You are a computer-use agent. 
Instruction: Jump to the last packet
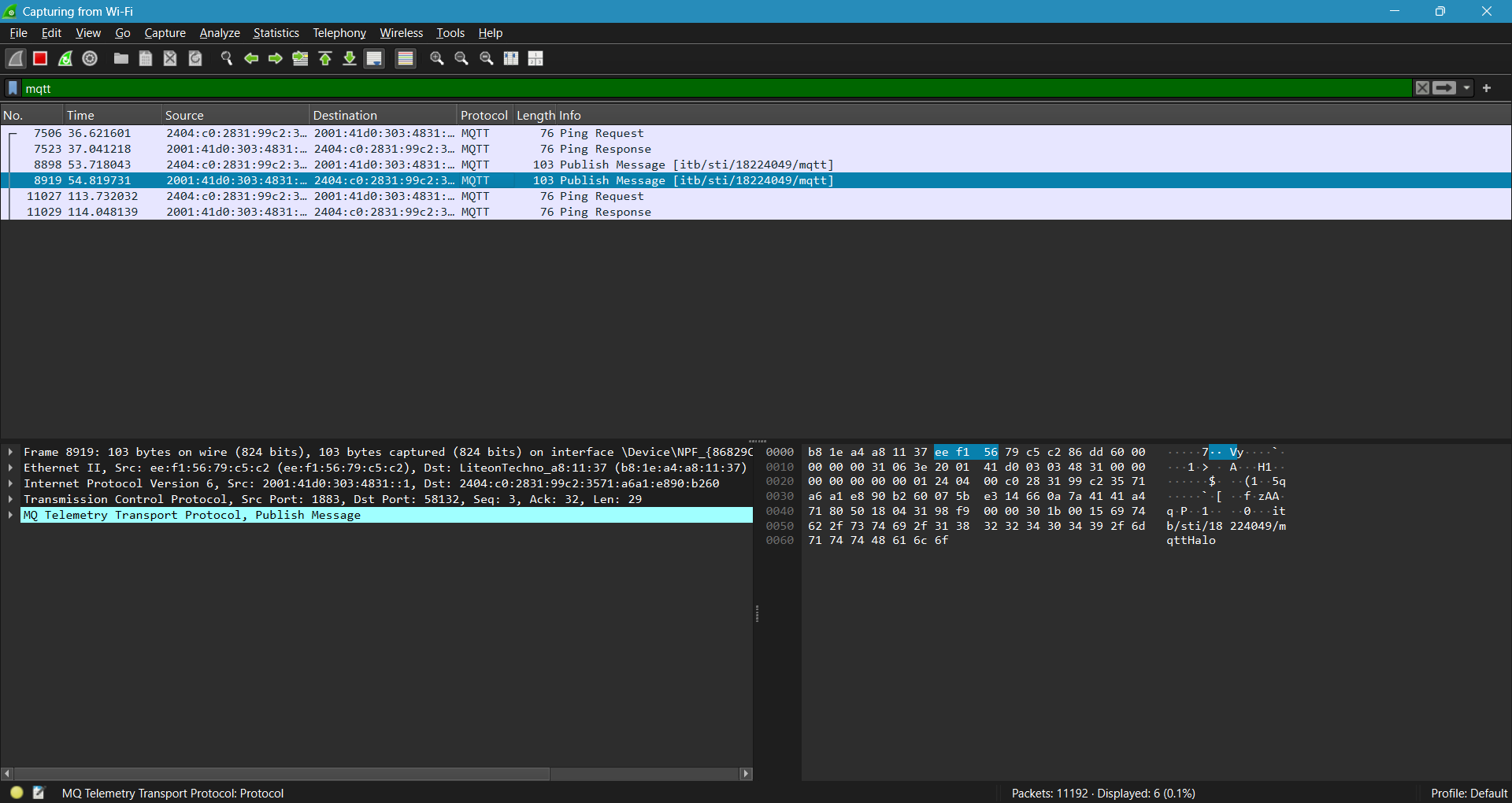pyautogui.click(x=350, y=58)
